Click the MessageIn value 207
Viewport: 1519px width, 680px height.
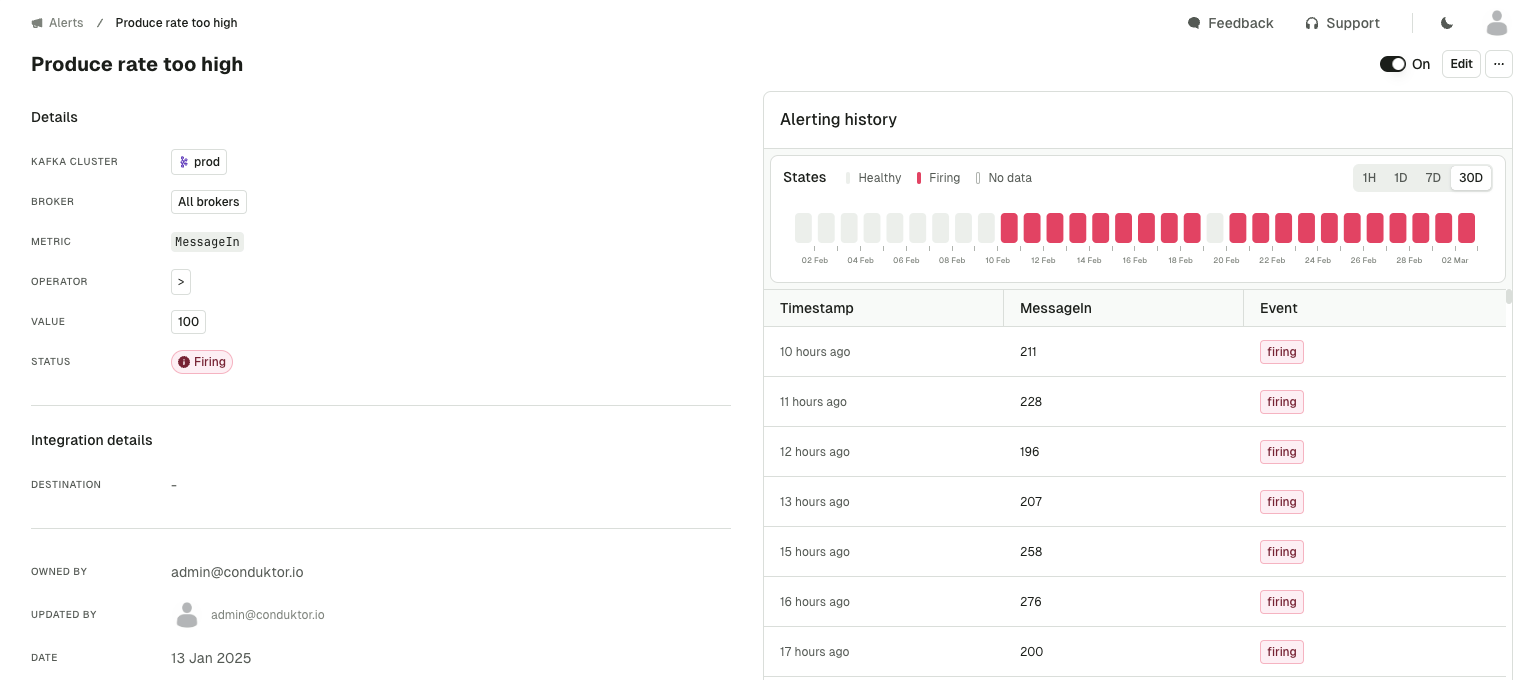pos(1031,502)
